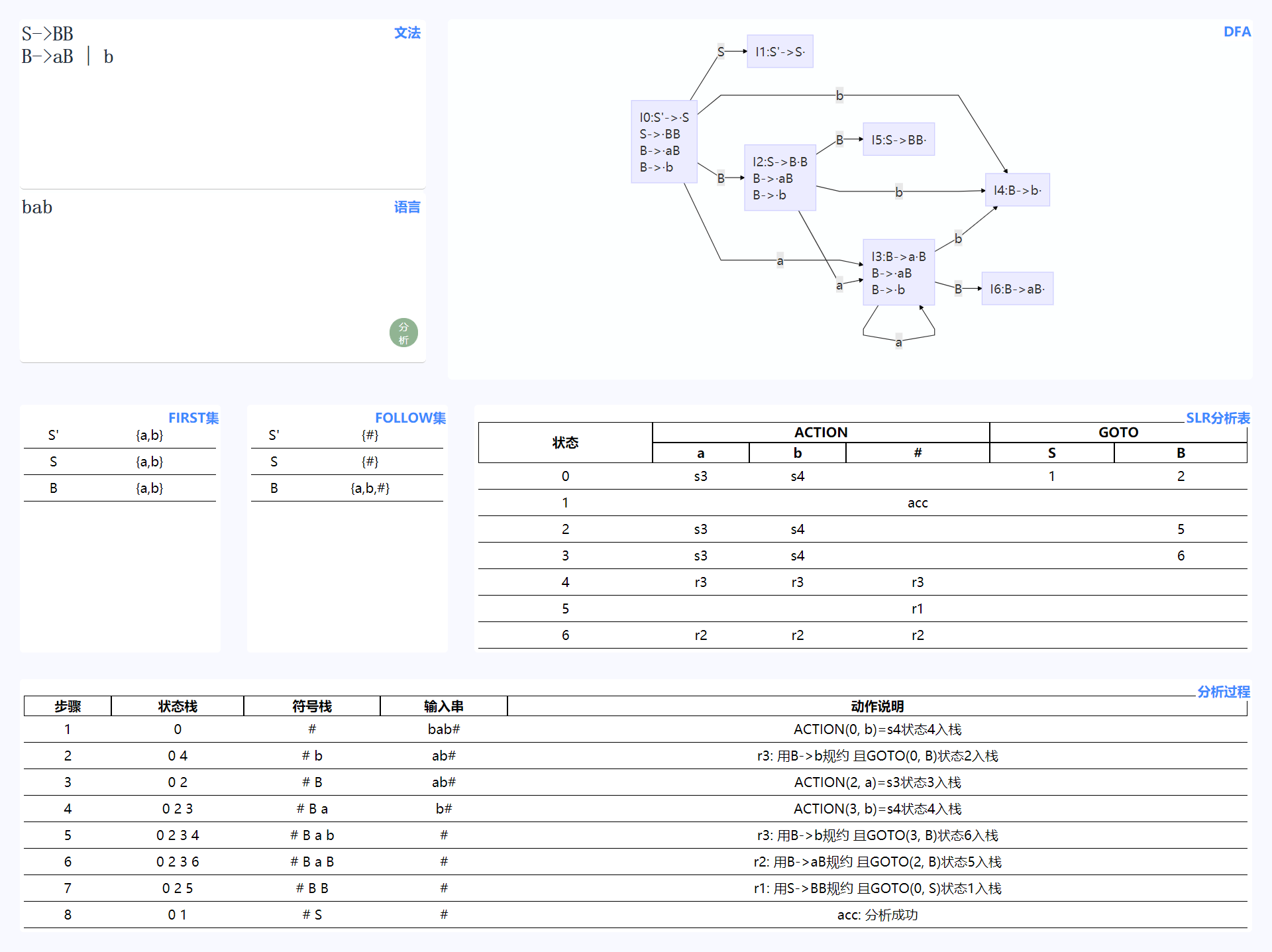Click the 动作说明 column header
This screenshot has width=1272, height=952.
pos(877,706)
